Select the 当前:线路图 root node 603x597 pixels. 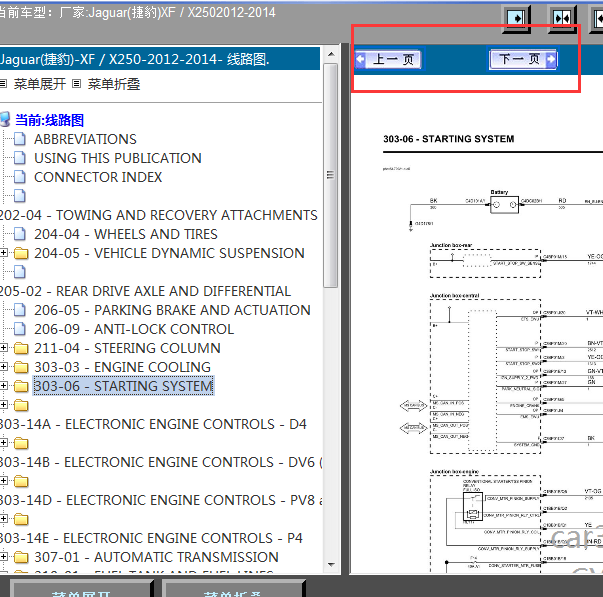[49, 120]
